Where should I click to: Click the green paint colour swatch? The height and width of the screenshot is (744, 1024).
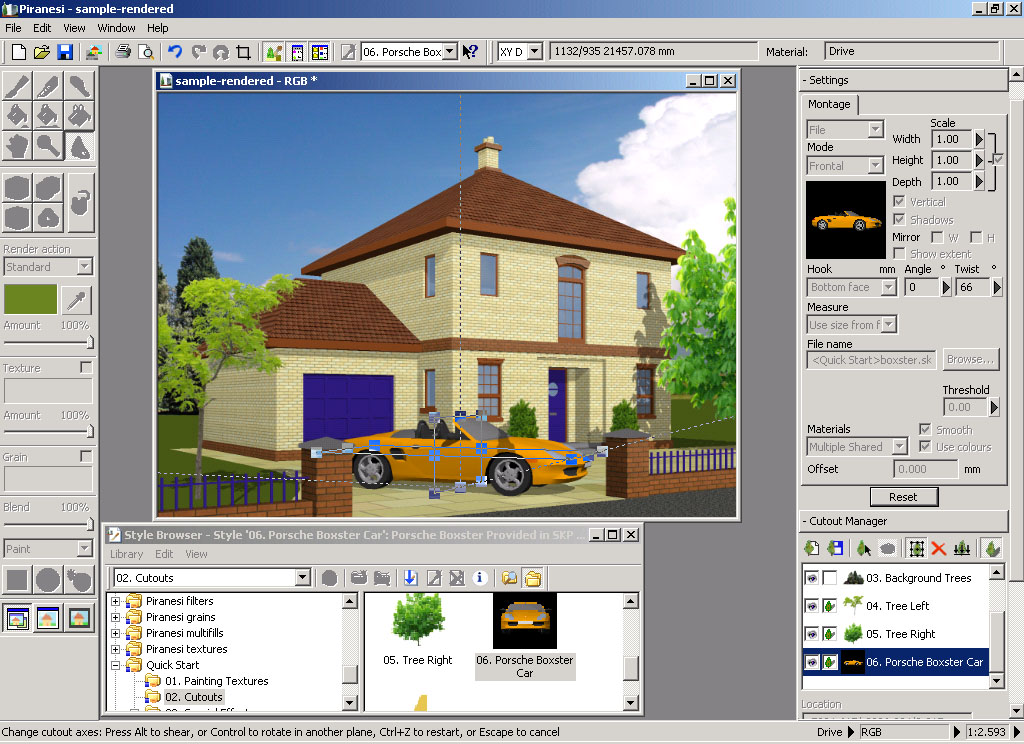(31, 300)
